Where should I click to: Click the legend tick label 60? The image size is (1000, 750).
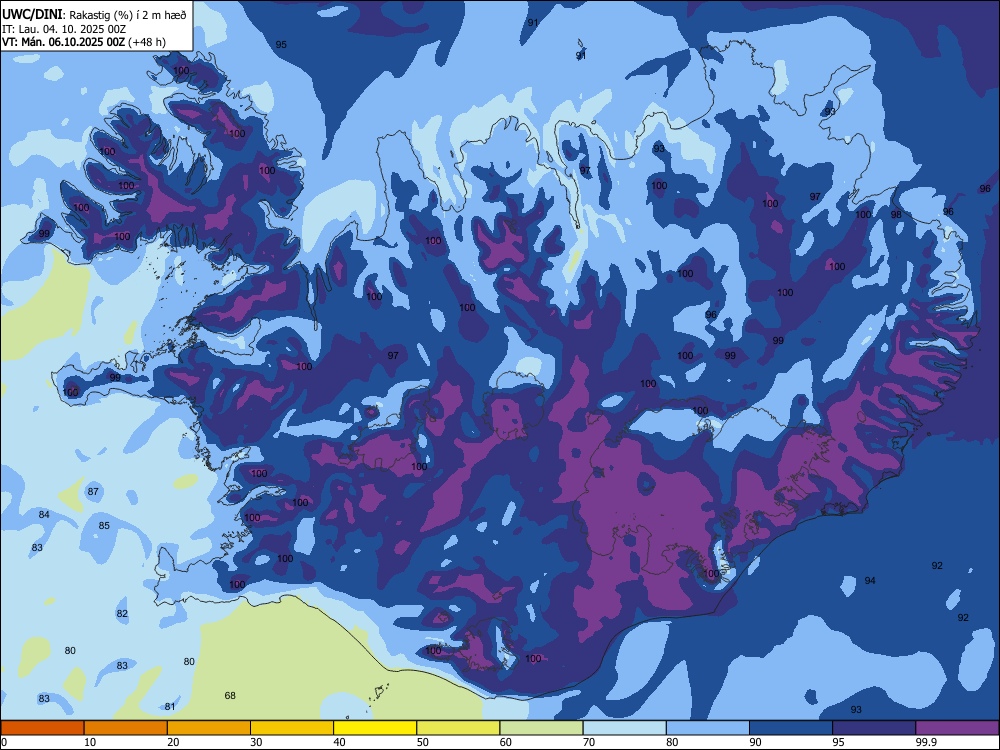pos(506,742)
